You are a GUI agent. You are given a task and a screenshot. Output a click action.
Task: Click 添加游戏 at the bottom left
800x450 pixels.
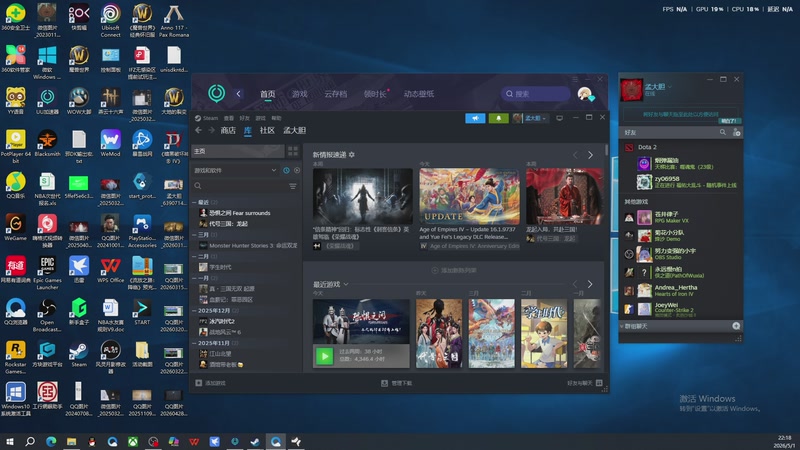(210, 383)
